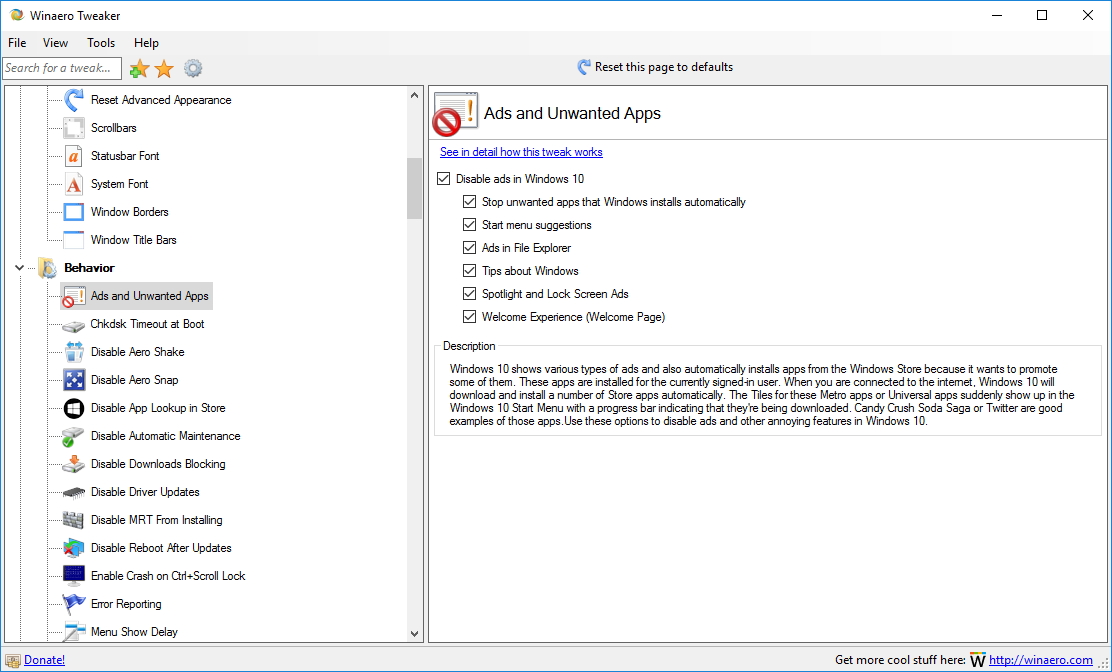Select the System Font tree label
Viewport: 1112px width, 672px height.
click(x=119, y=184)
